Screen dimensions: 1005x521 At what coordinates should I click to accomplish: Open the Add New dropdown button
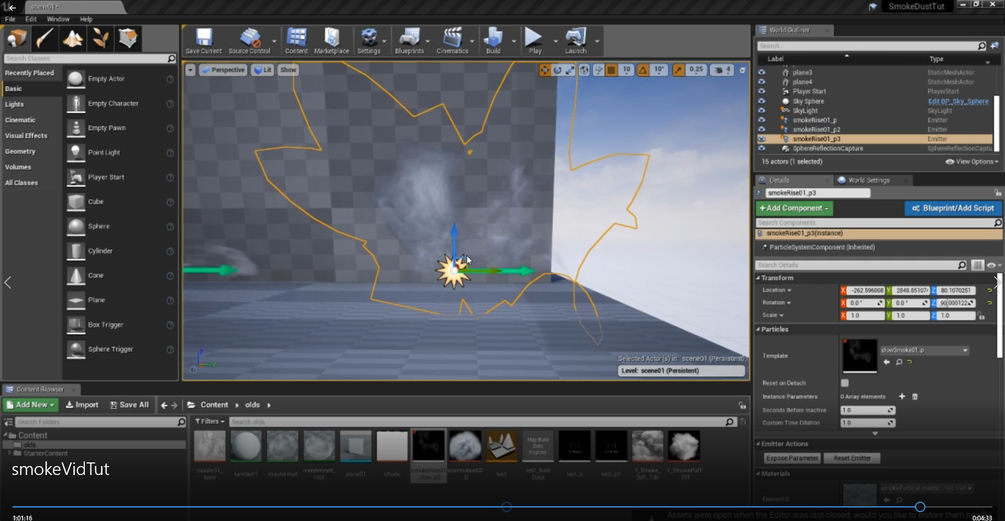point(31,405)
